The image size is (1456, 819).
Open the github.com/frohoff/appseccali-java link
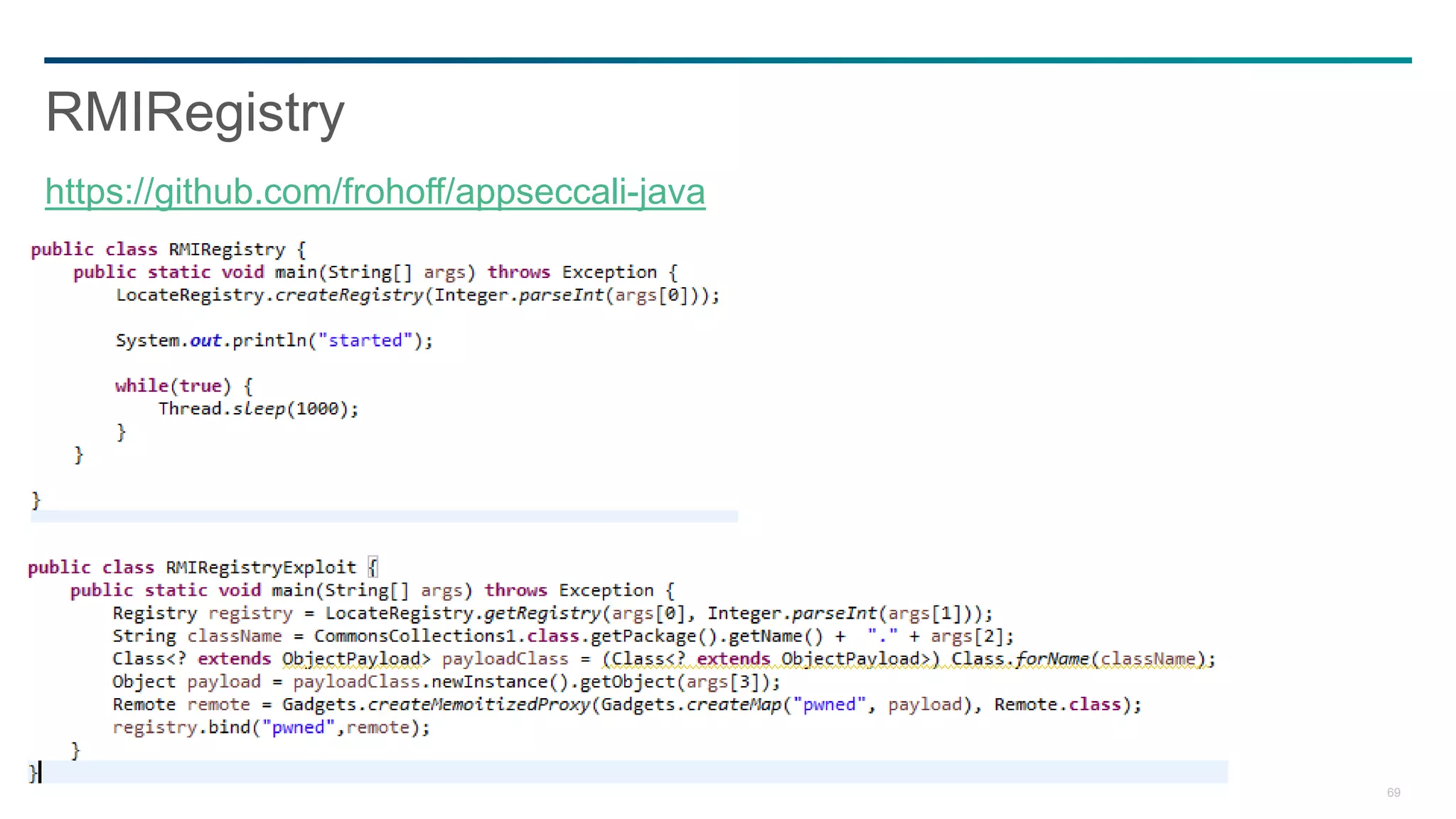point(375,191)
